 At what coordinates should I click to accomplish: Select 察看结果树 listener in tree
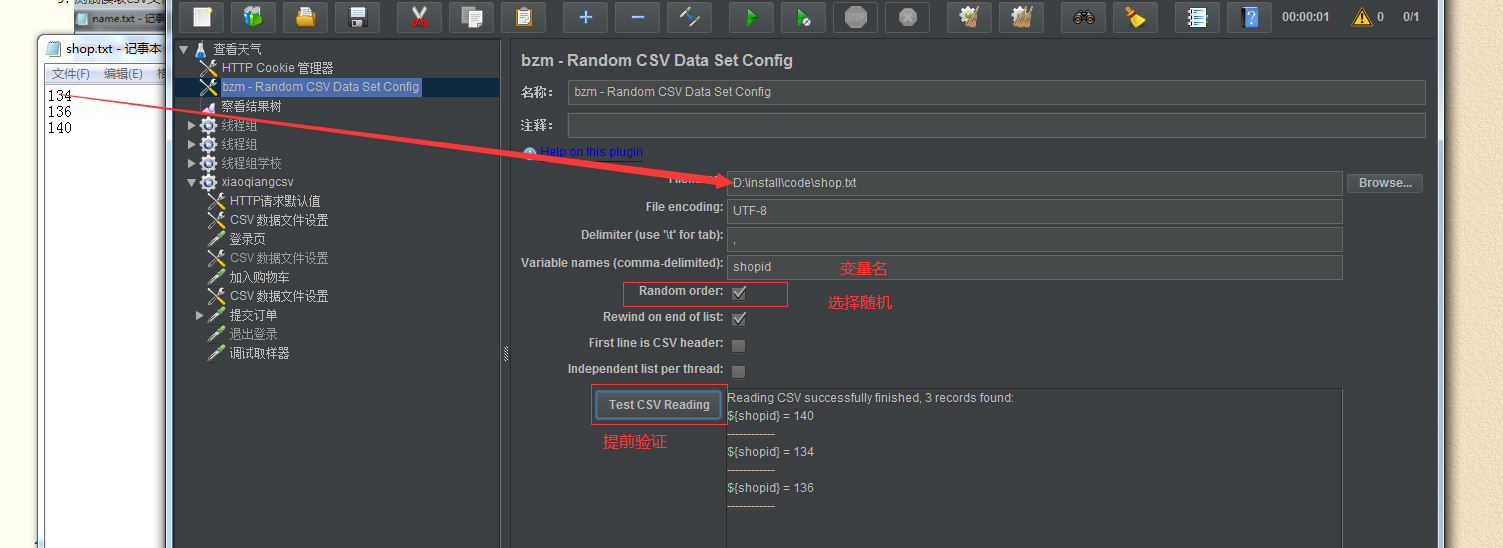coord(251,106)
